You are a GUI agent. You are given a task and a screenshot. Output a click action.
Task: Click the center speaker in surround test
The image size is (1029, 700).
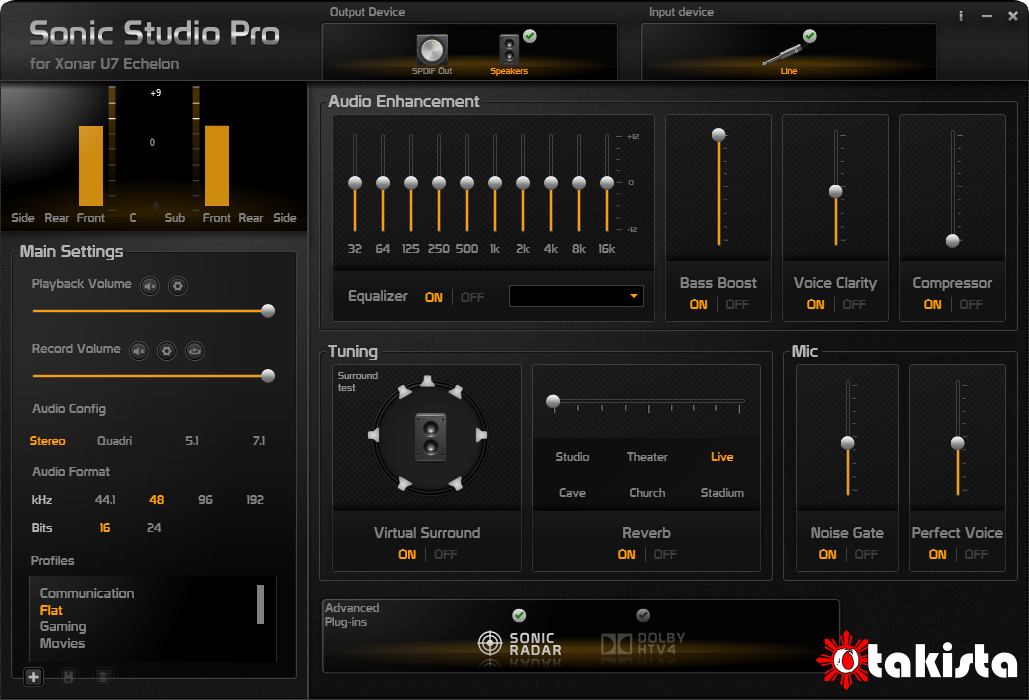pyautogui.click(x=430, y=437)
